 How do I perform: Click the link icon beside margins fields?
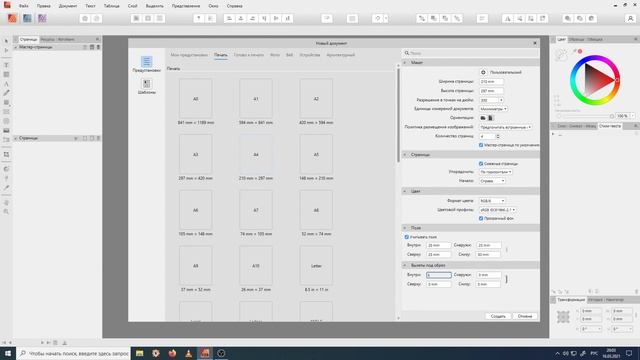(507, 249)
